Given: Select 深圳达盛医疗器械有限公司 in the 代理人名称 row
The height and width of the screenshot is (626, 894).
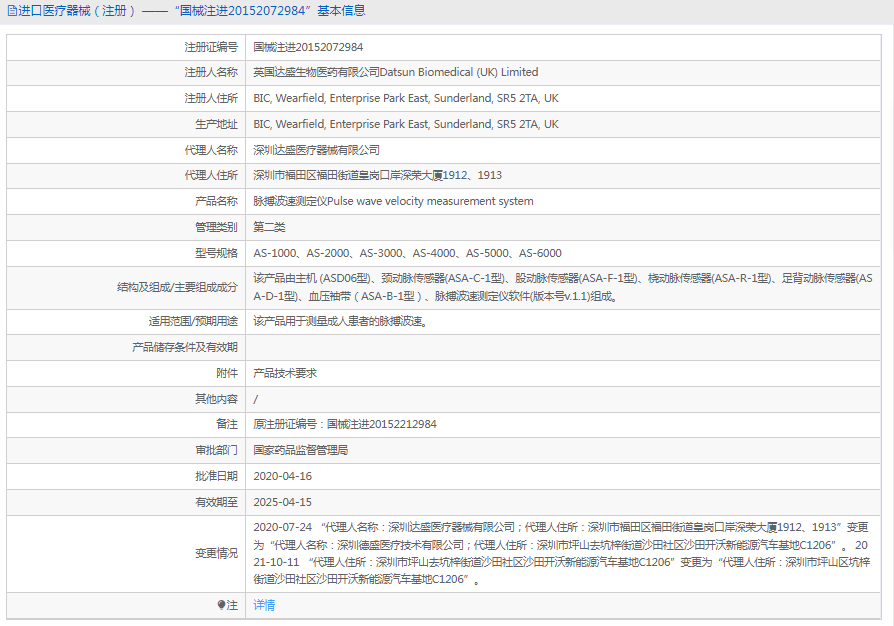Looking at the screenshot, I should click(x=316, y=150).
